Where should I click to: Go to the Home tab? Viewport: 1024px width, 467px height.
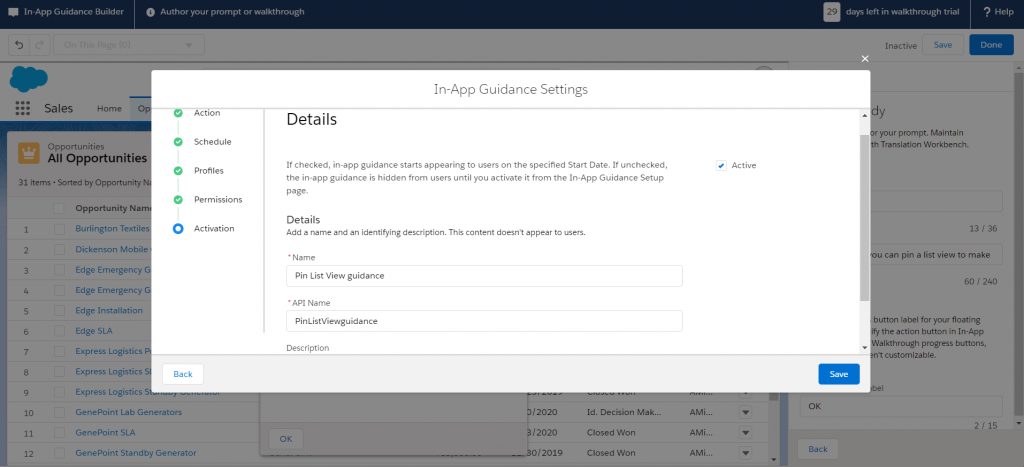coord(109,108)
